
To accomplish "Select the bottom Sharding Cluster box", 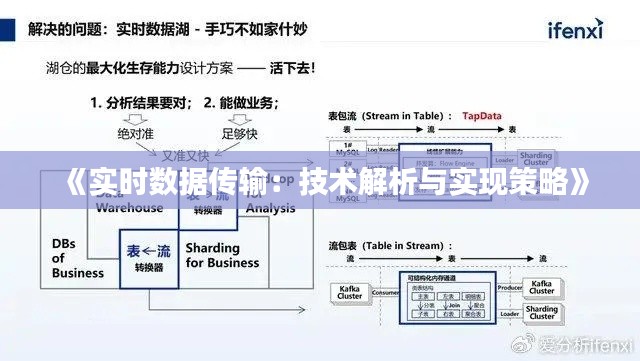I will pyautogui.click(x=543, y=313).
